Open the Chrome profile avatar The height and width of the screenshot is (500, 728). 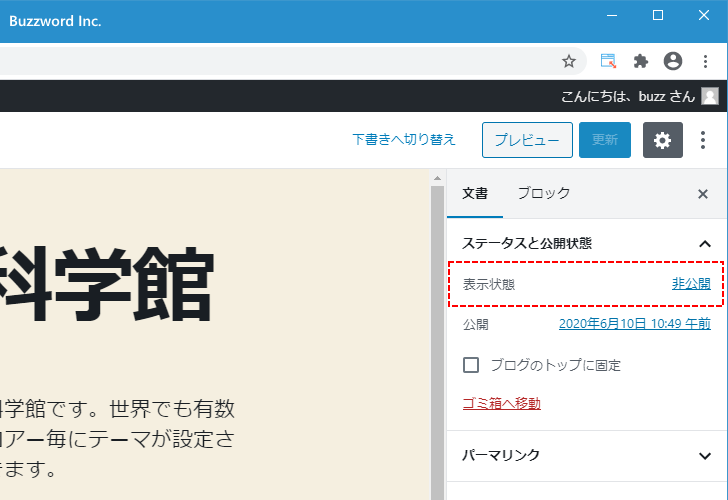673,61
